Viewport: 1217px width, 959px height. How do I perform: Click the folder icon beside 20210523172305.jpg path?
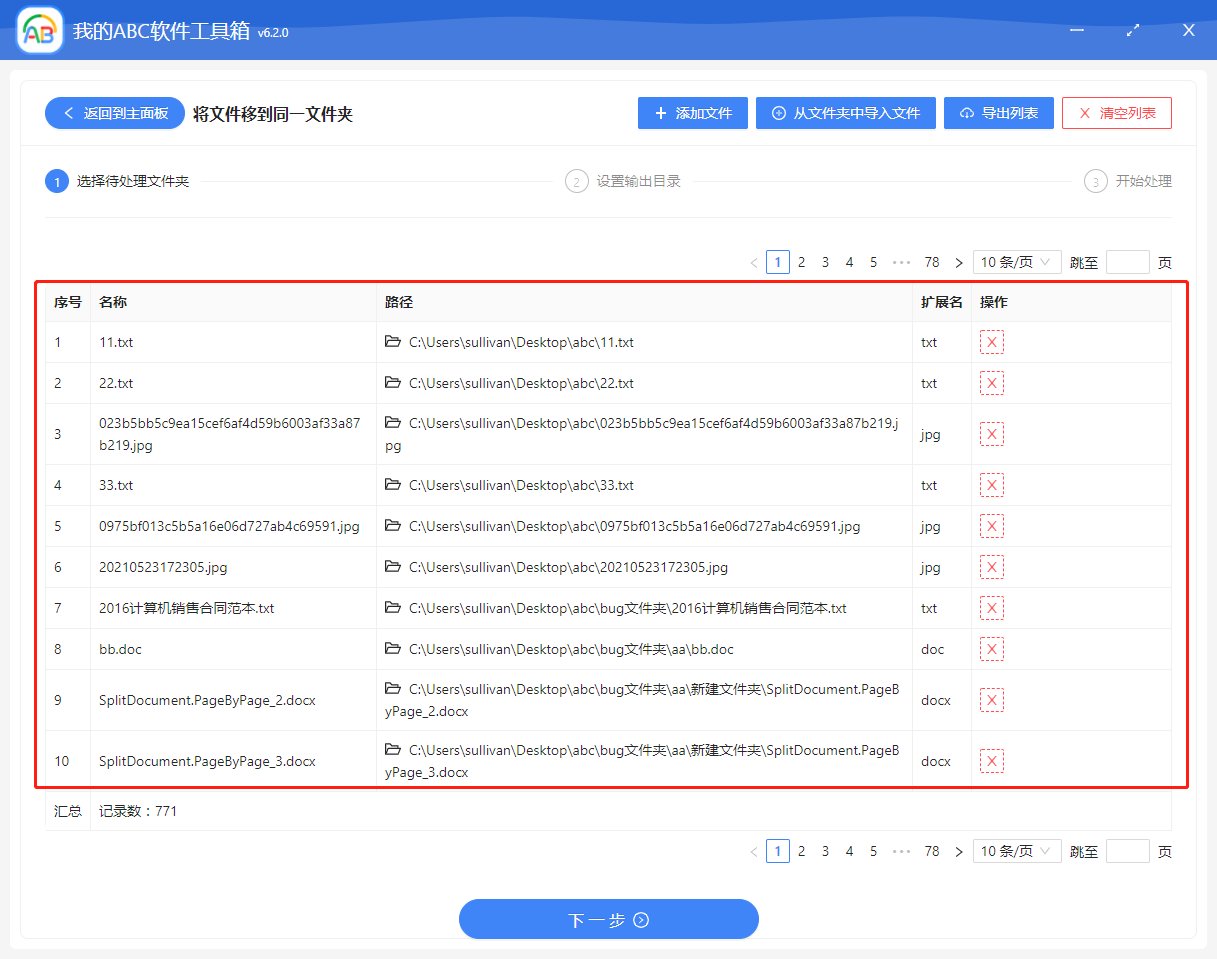(393, 567)
